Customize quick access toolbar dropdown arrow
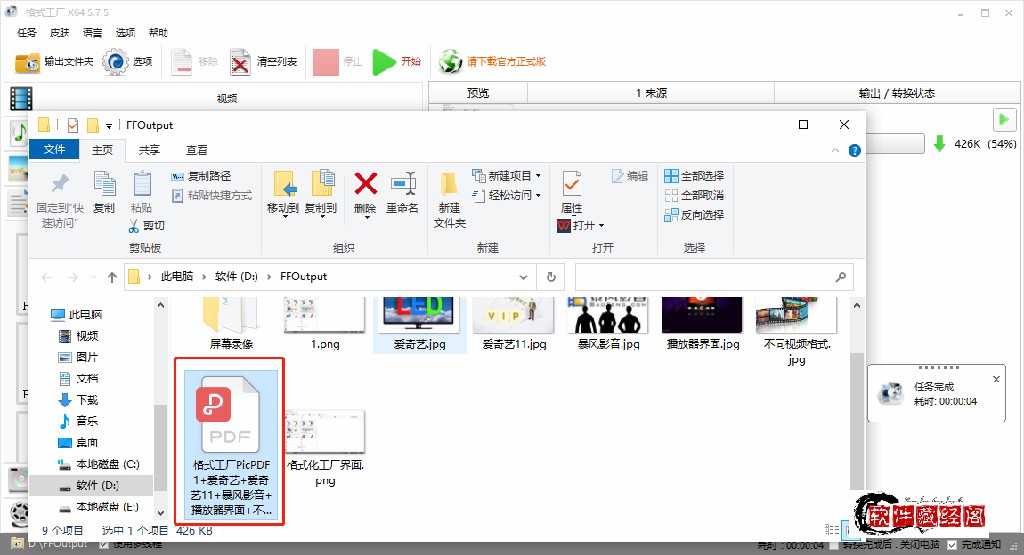 click(108, 125)
